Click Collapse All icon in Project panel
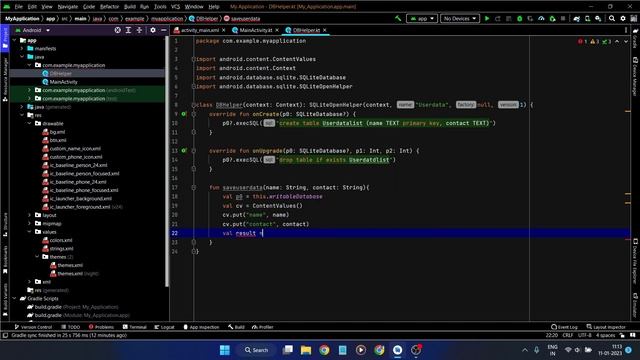 [139, 30]
